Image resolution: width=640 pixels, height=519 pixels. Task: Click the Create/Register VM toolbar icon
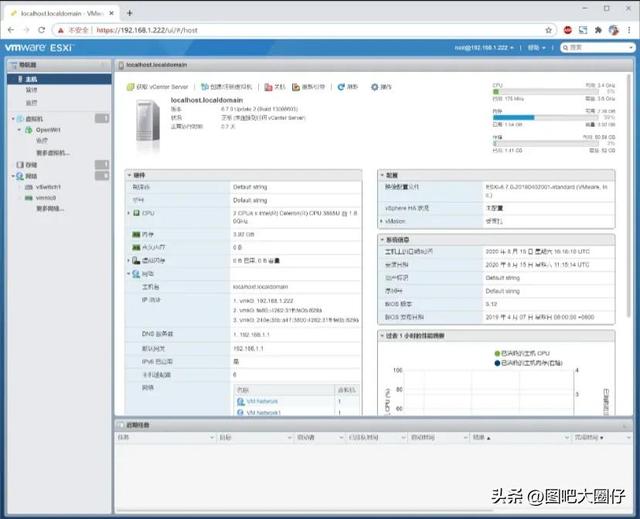point(205,87)
